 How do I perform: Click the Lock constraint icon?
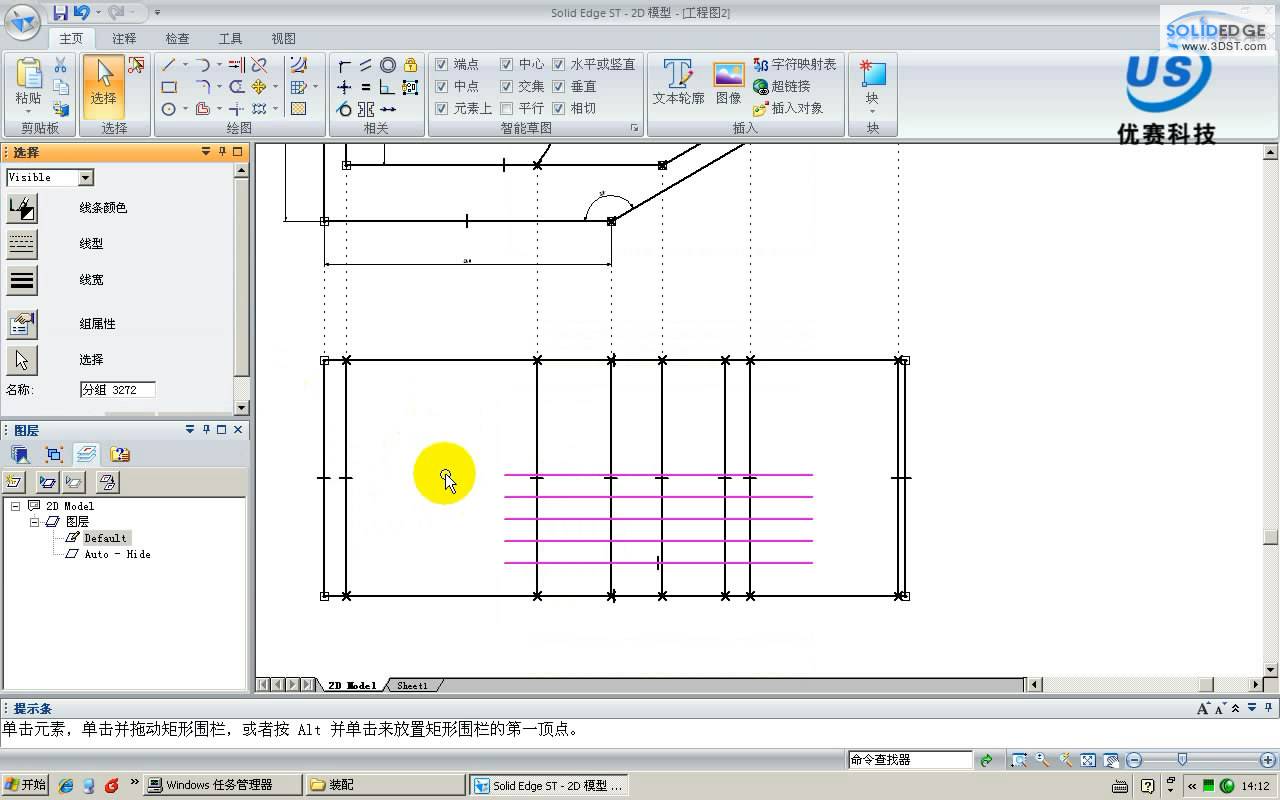[x=410, y=65]
